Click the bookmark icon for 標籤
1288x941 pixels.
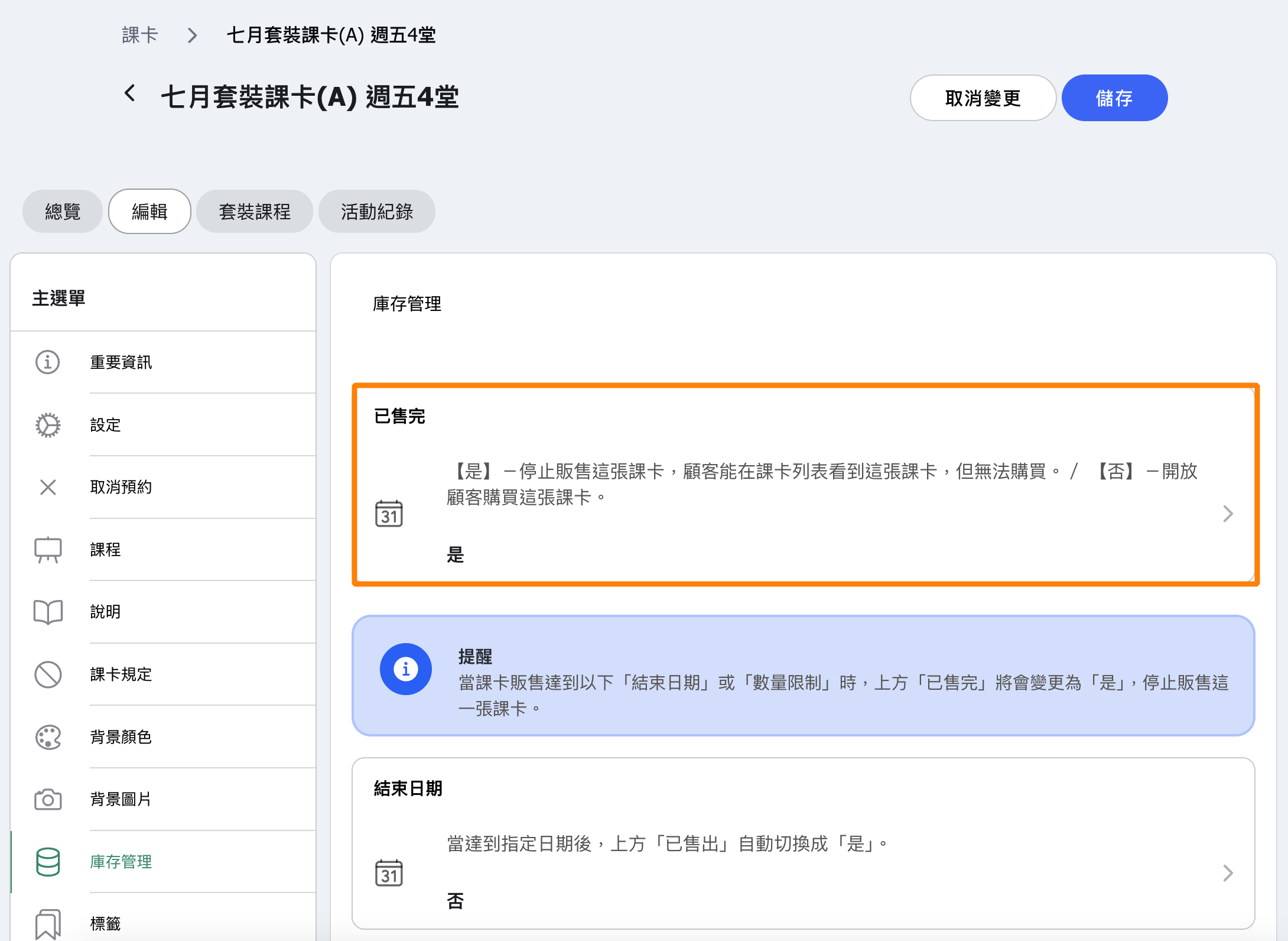(x=48, y=923)
